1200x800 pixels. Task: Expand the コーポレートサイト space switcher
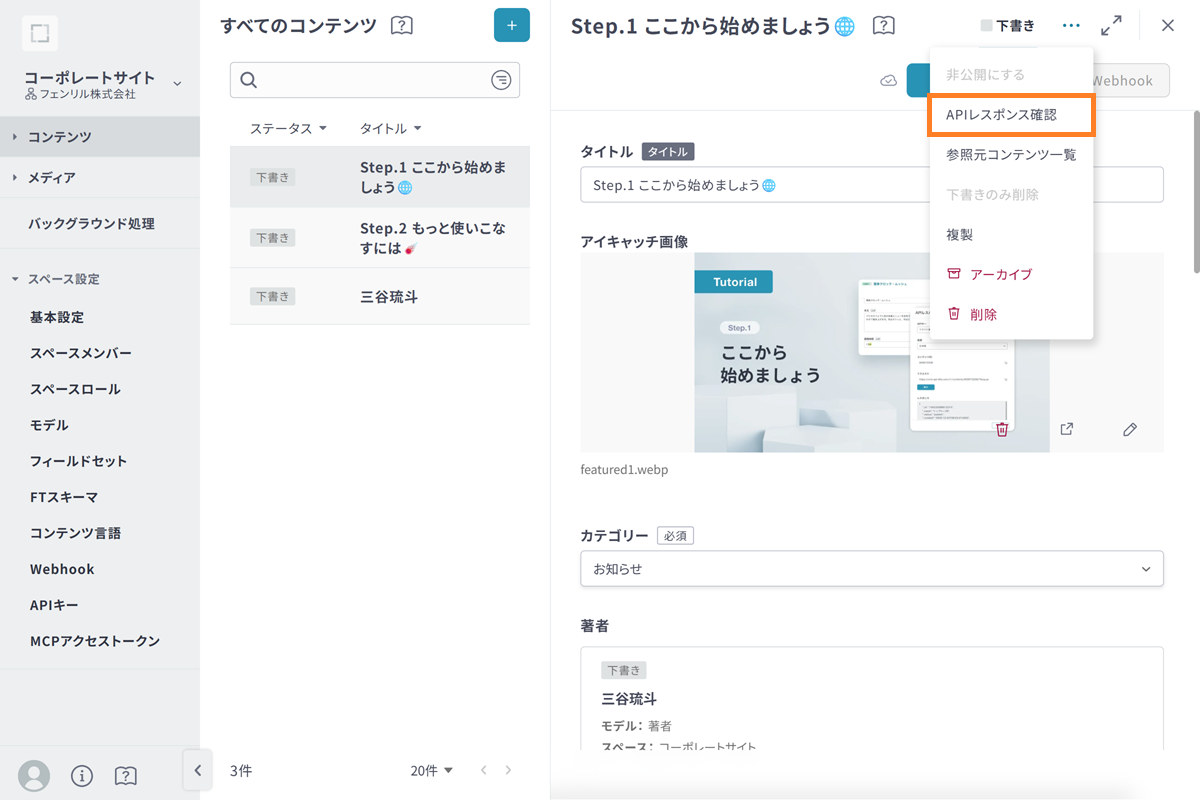click(x=177, y=83)
